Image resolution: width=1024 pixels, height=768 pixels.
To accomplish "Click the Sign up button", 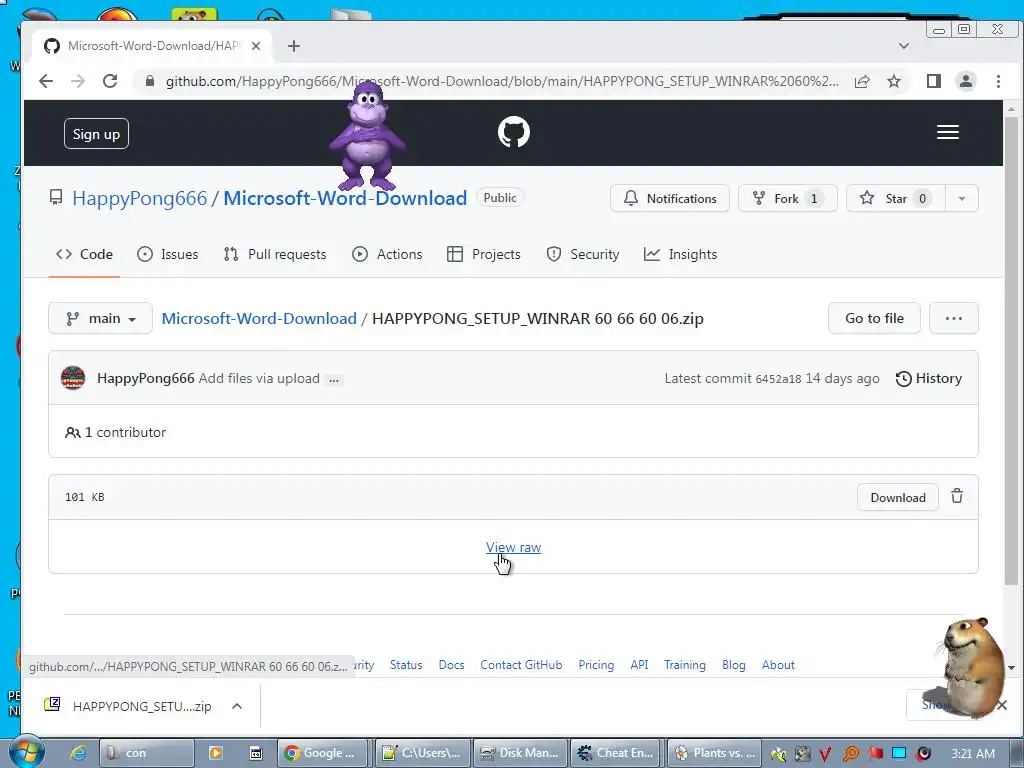I will coord(96,134).
